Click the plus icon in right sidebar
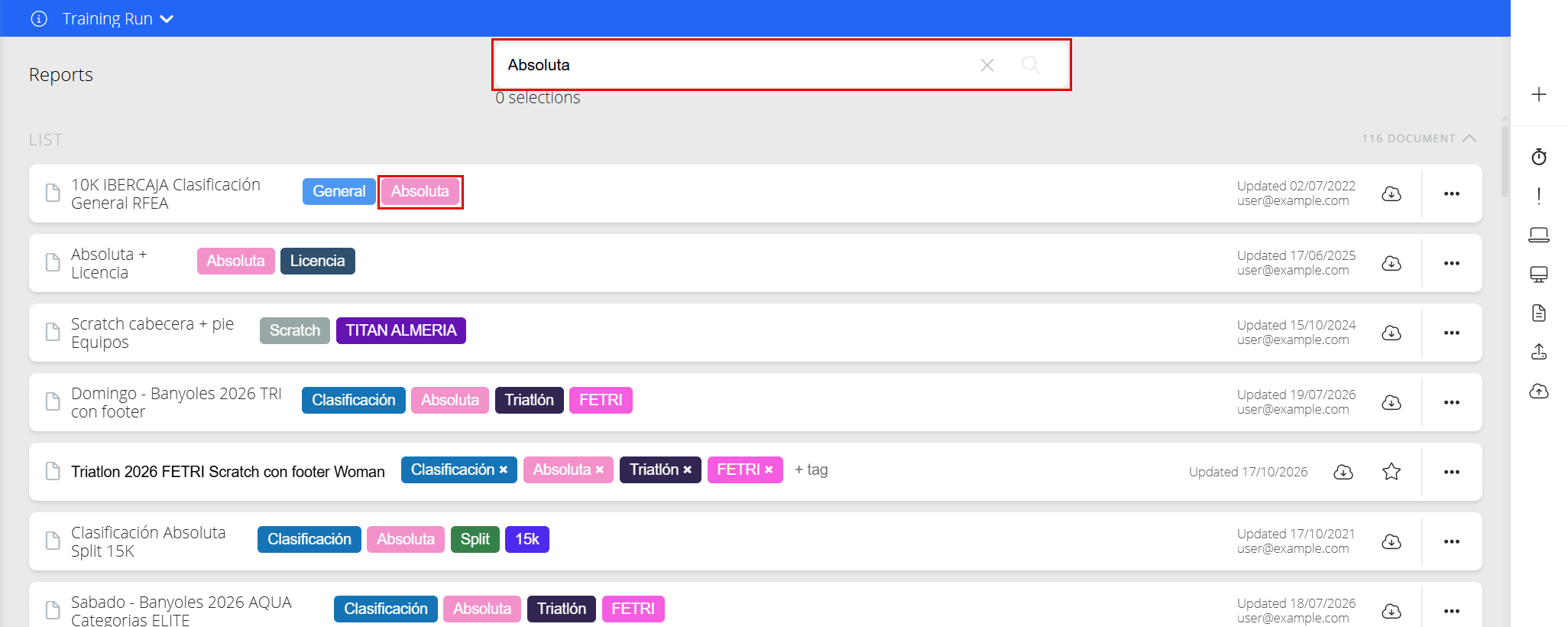Screen dimensions: 1568x627 click(x=1539, y=94)
